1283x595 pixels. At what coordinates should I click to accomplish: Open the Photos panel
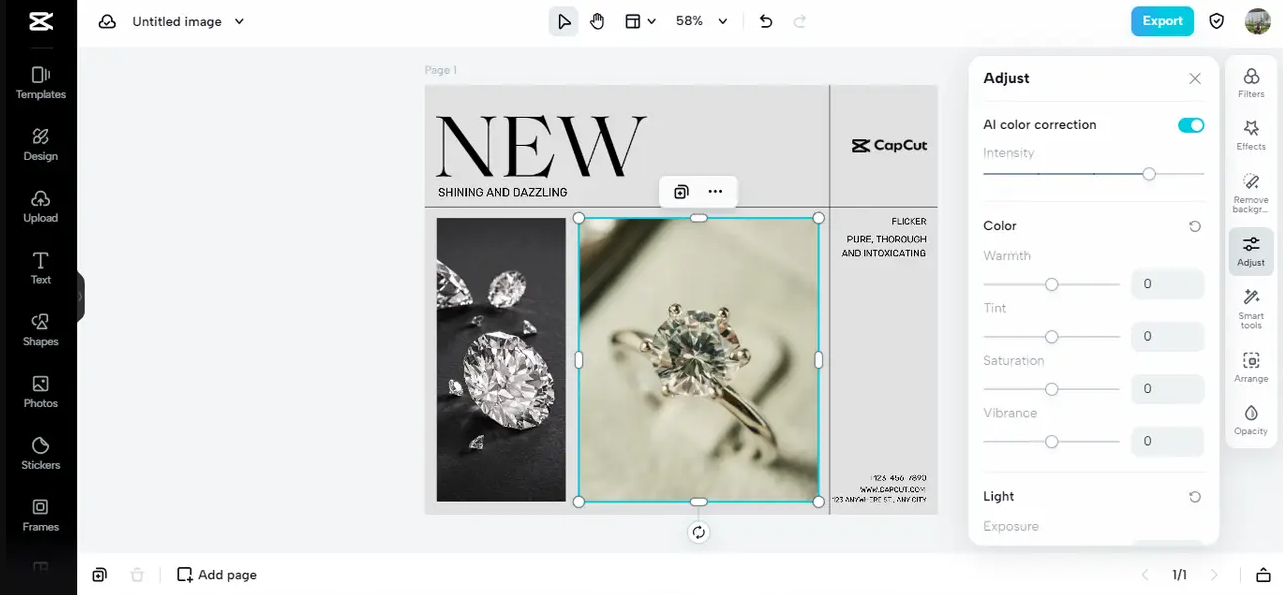(40, 392)
